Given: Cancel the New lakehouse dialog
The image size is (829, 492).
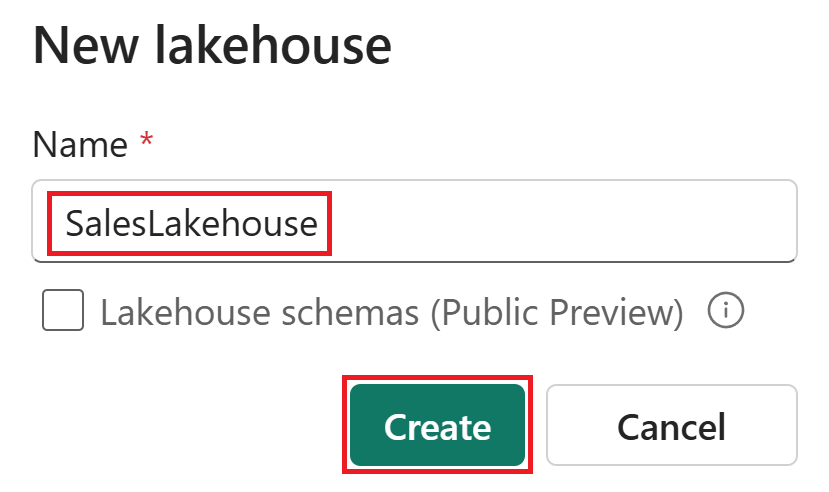Looking at the screenshot, I should (671, 427).
